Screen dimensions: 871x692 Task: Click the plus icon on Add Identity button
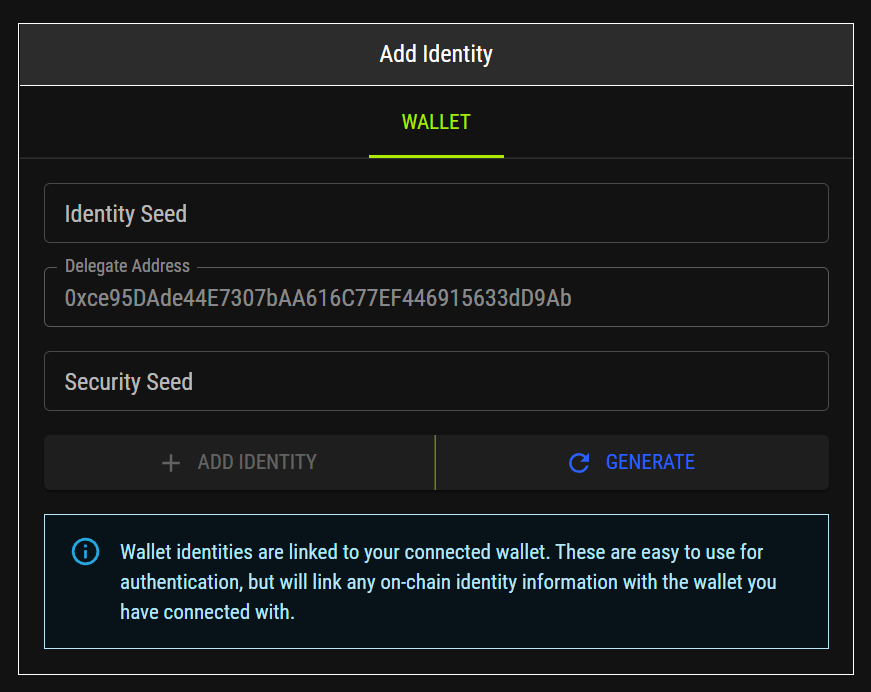pos(171,463)
